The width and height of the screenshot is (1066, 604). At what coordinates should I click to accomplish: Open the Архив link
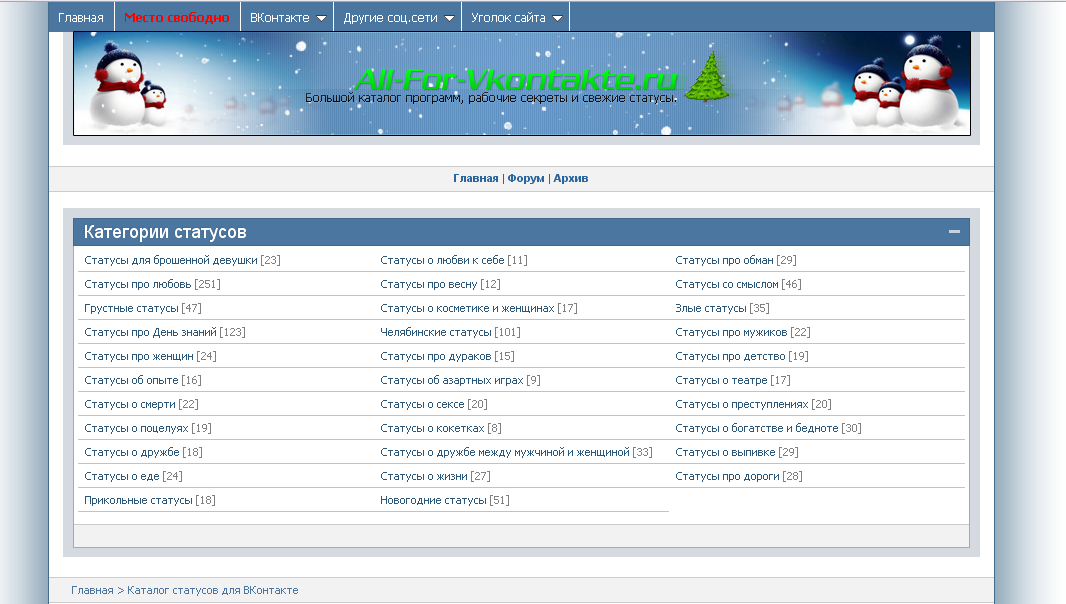pyautogui.click(x=570, y=178)
